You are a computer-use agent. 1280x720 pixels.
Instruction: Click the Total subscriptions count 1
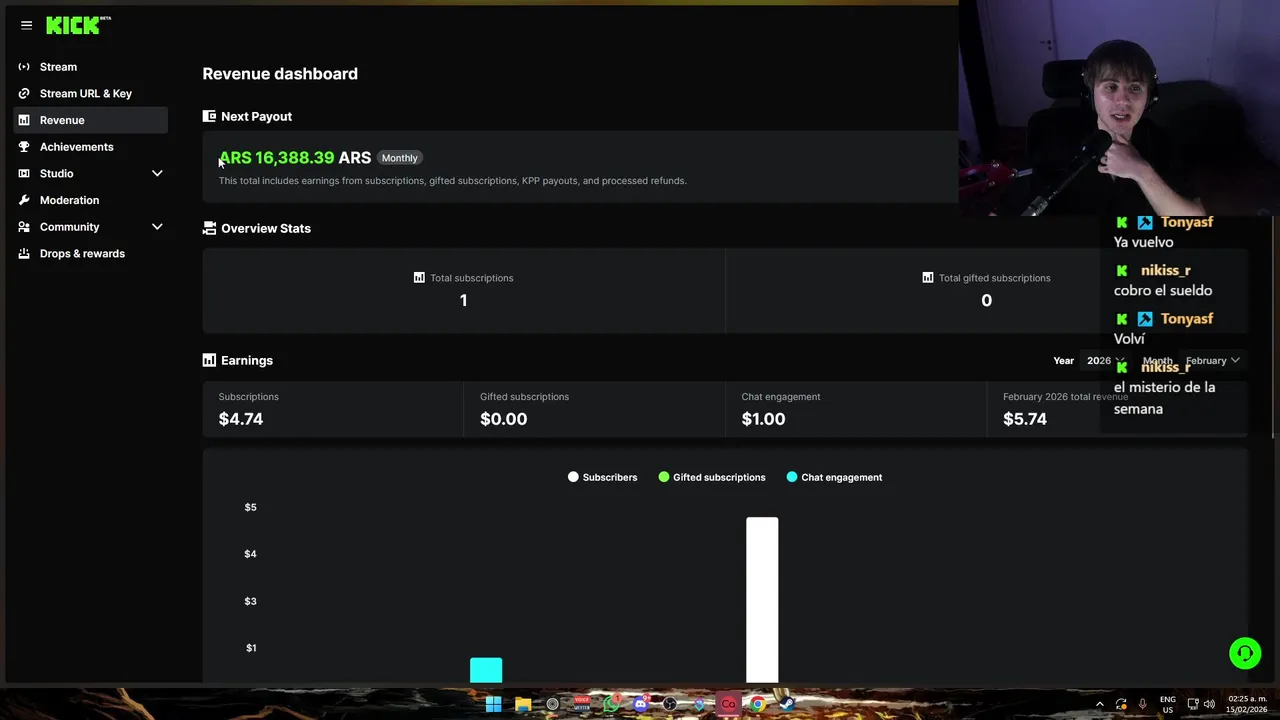tap(463, 300)
